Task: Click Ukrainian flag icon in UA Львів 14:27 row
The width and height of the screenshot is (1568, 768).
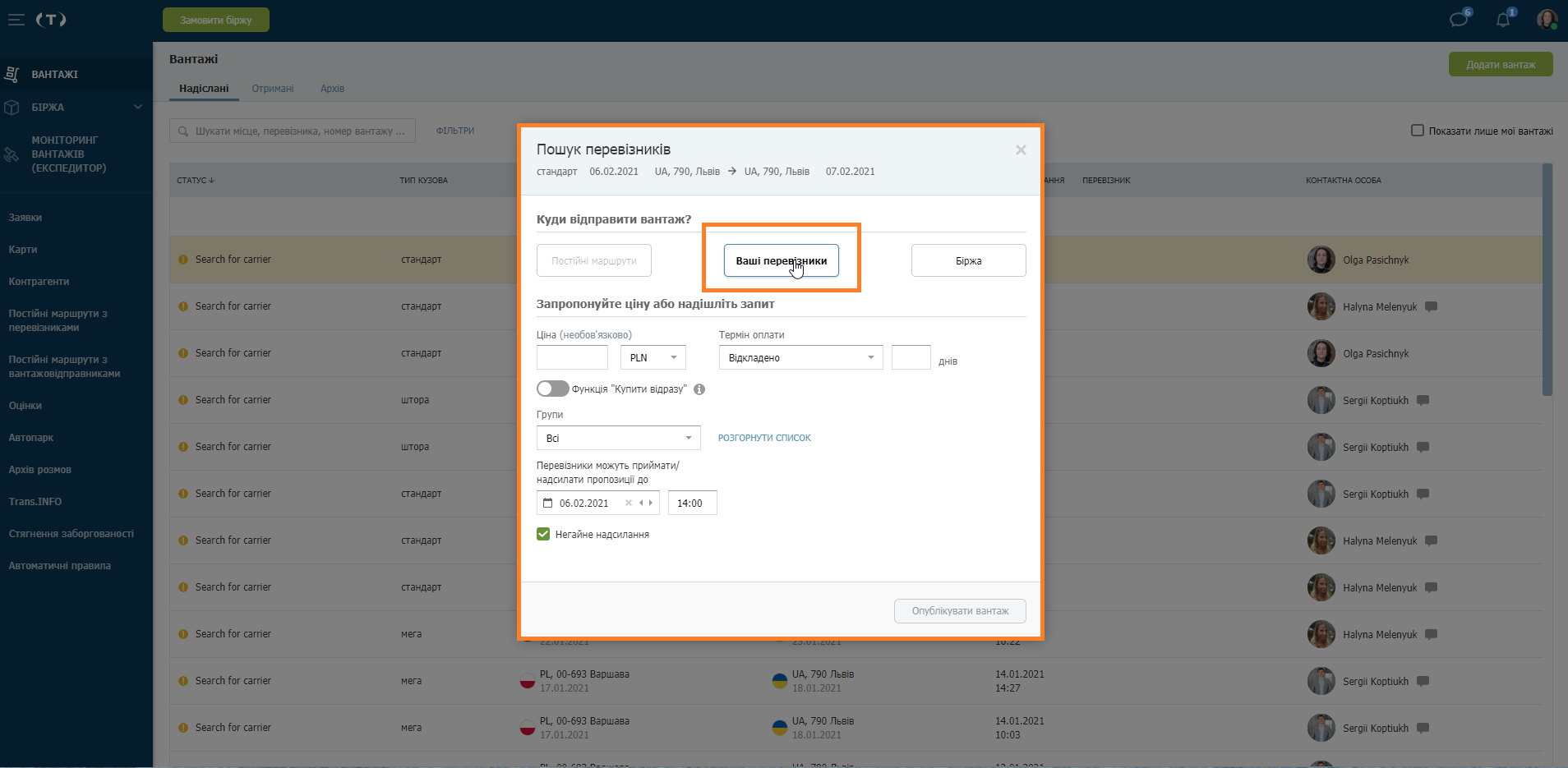Action: (780, 681)
